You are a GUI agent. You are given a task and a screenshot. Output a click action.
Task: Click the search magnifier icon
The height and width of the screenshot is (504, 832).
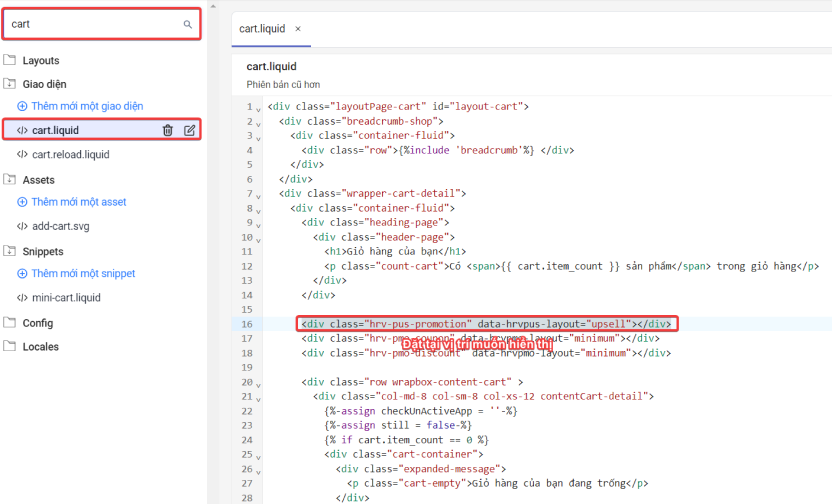(x=187, y=24)
